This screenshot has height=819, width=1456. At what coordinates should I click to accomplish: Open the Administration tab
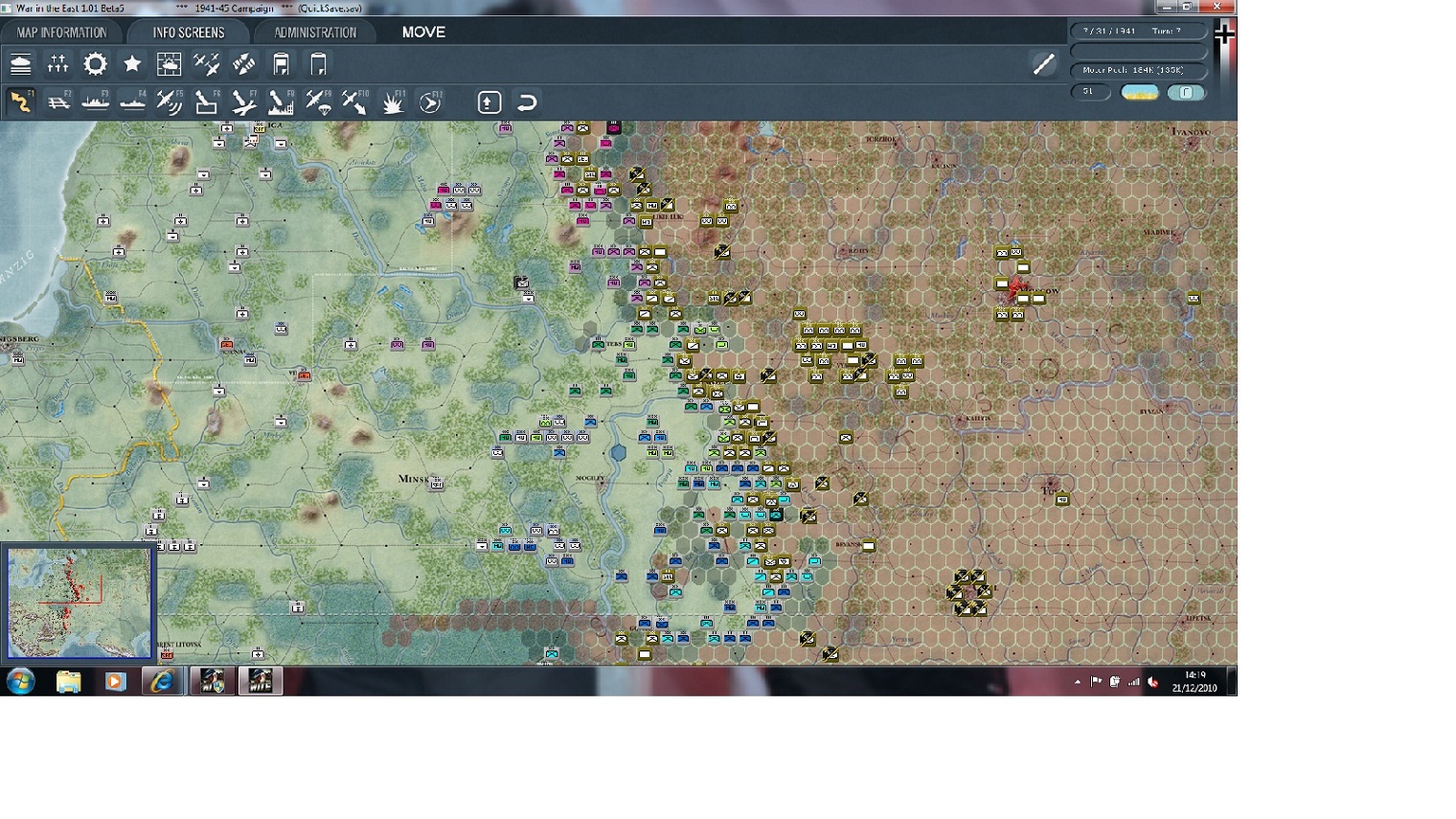tap(315, 32)
